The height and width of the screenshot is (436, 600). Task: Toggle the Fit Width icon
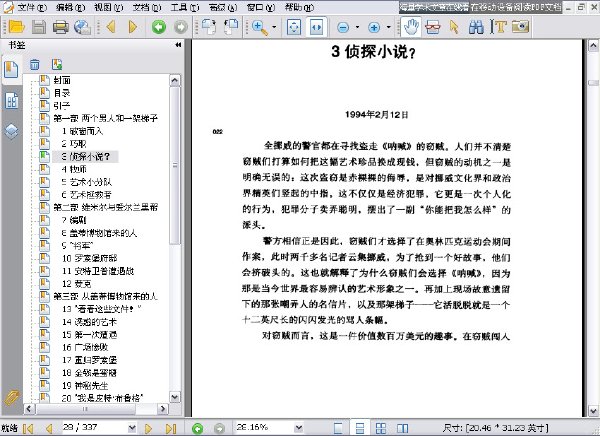point(316,27)
